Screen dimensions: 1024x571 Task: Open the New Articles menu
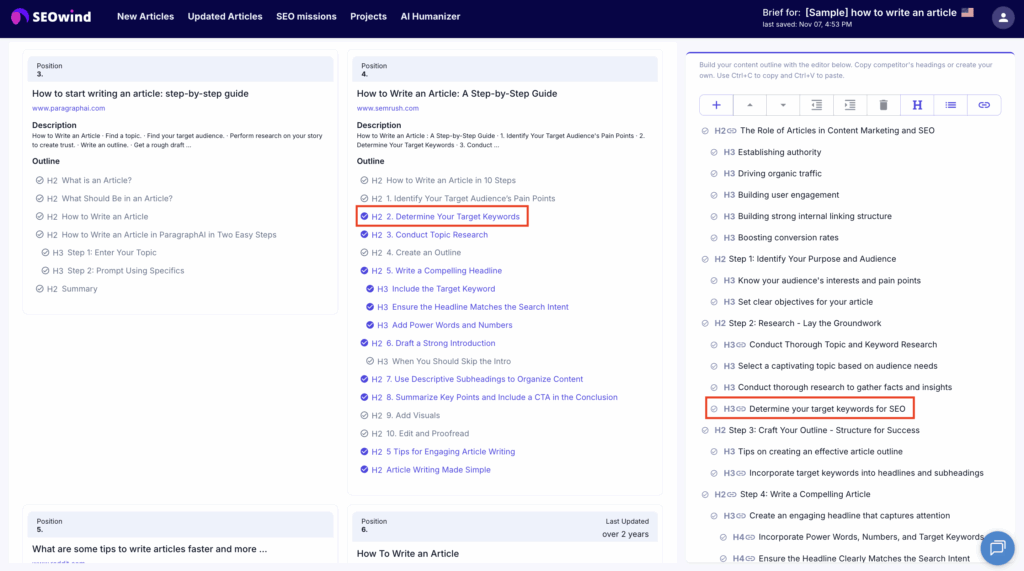pyautogui.click(x=145, y=17)
